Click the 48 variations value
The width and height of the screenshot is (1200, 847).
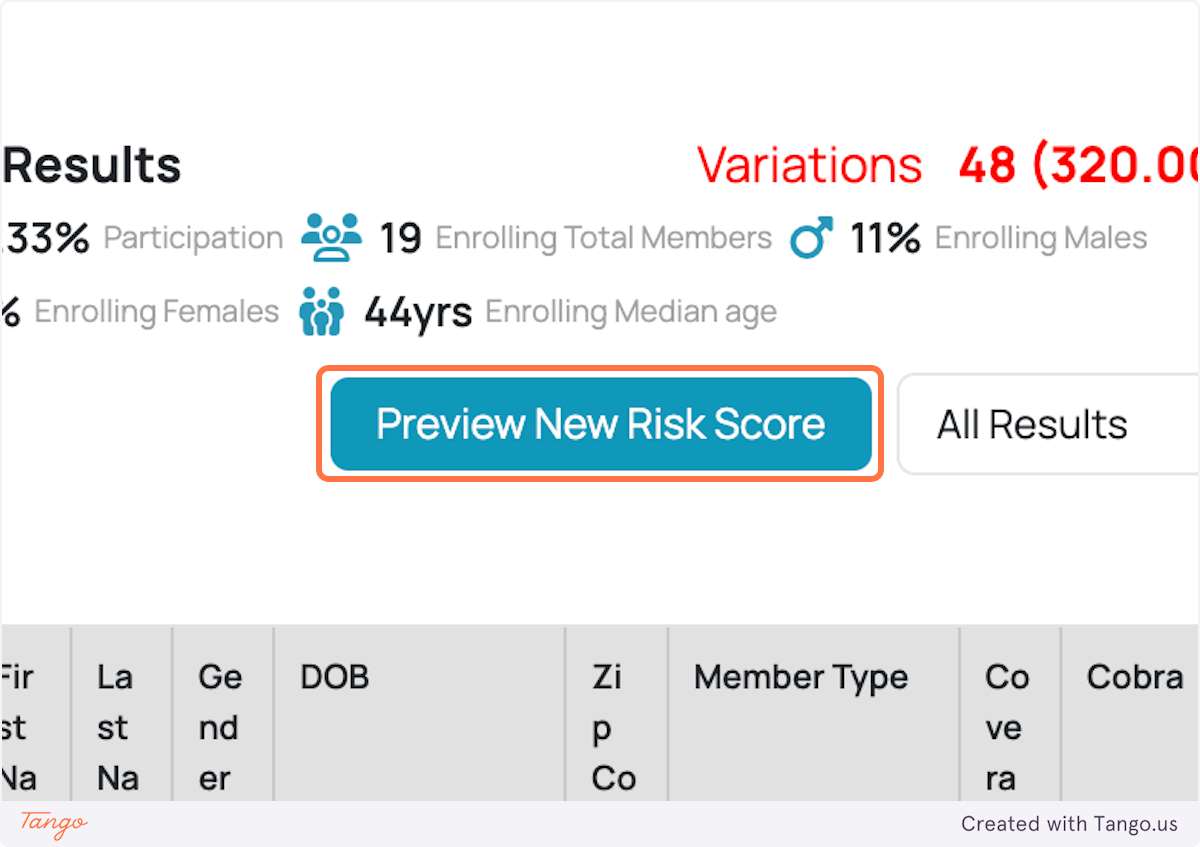point(989,163)
